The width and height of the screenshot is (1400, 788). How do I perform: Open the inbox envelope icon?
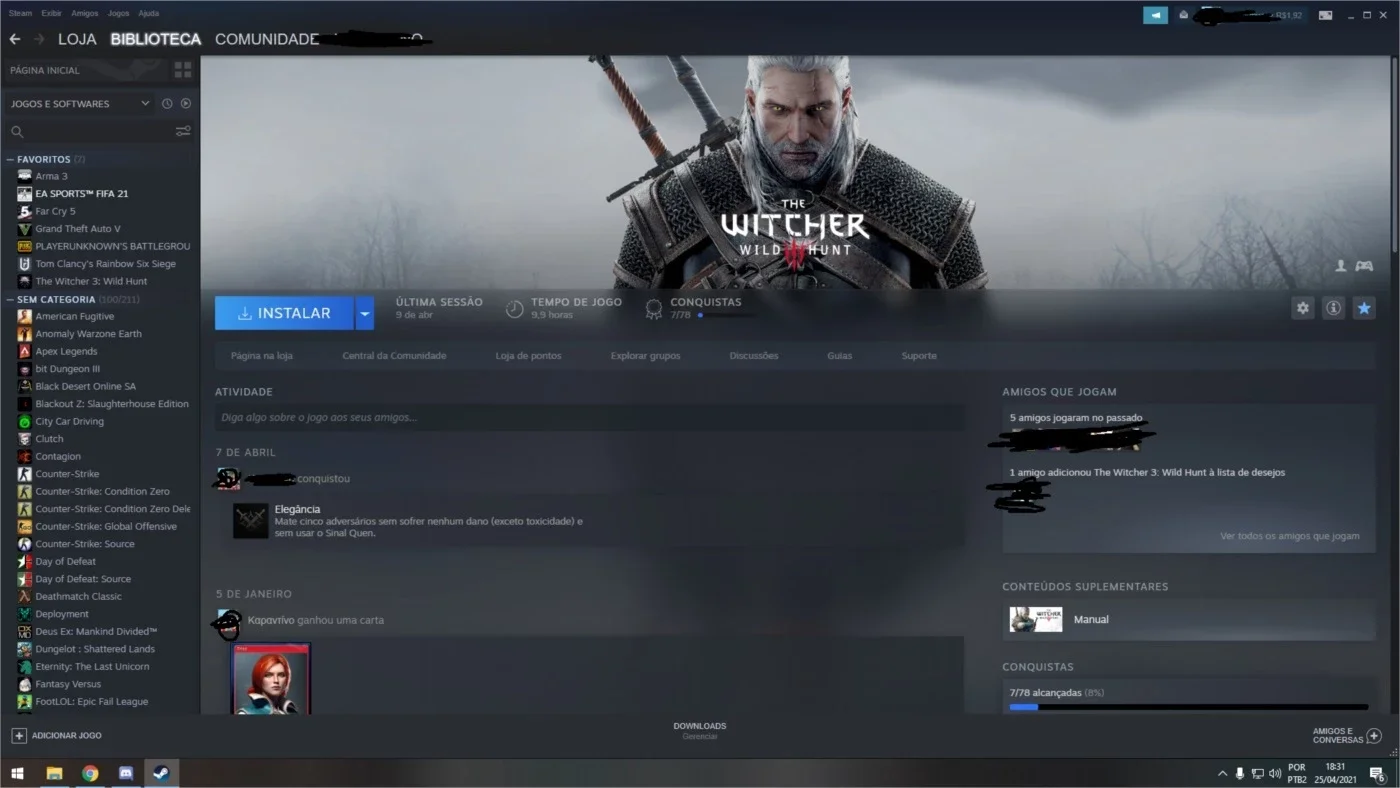tap(1184, 15)
